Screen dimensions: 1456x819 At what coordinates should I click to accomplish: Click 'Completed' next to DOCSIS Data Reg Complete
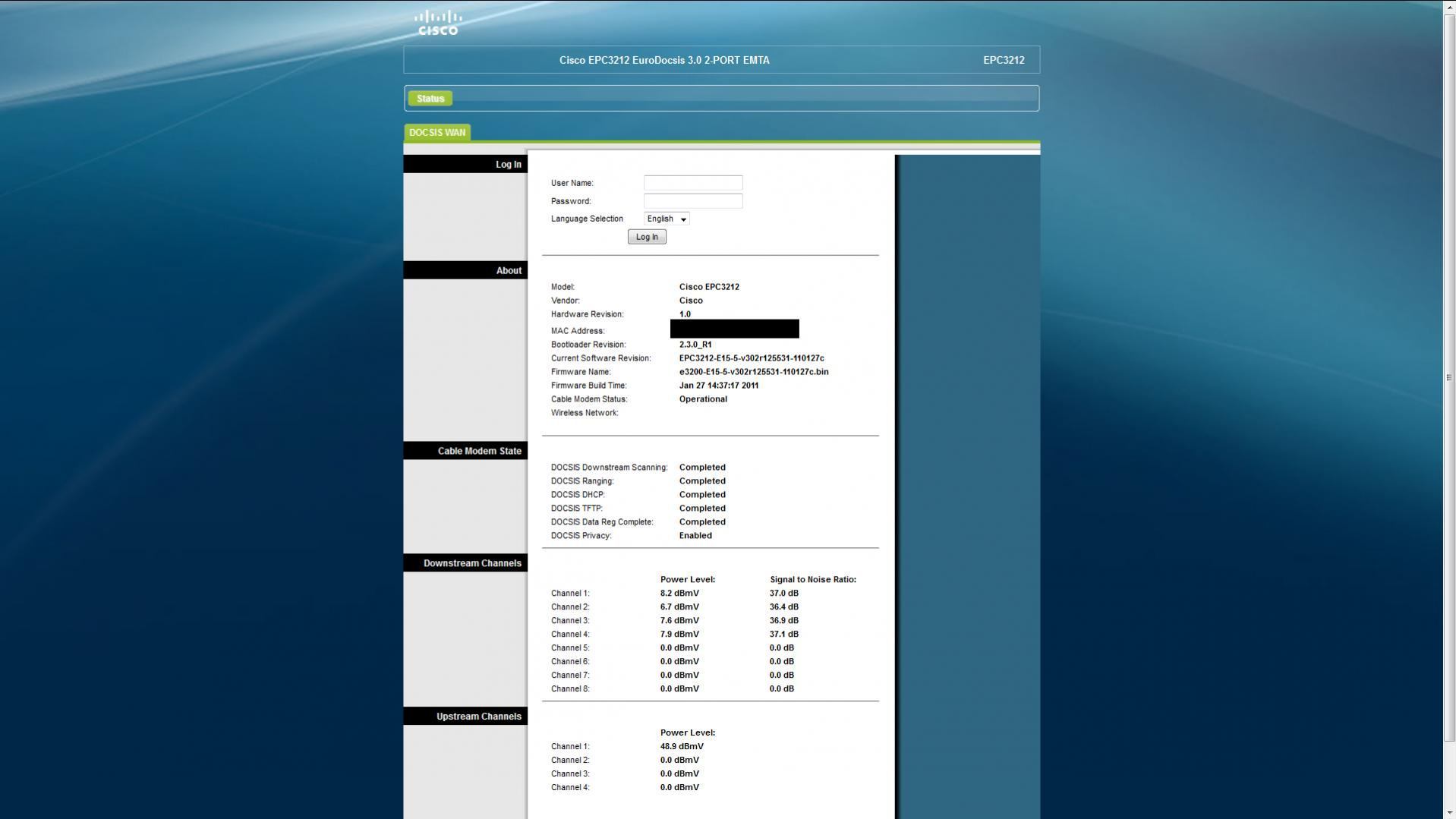(x=702, y=522)
